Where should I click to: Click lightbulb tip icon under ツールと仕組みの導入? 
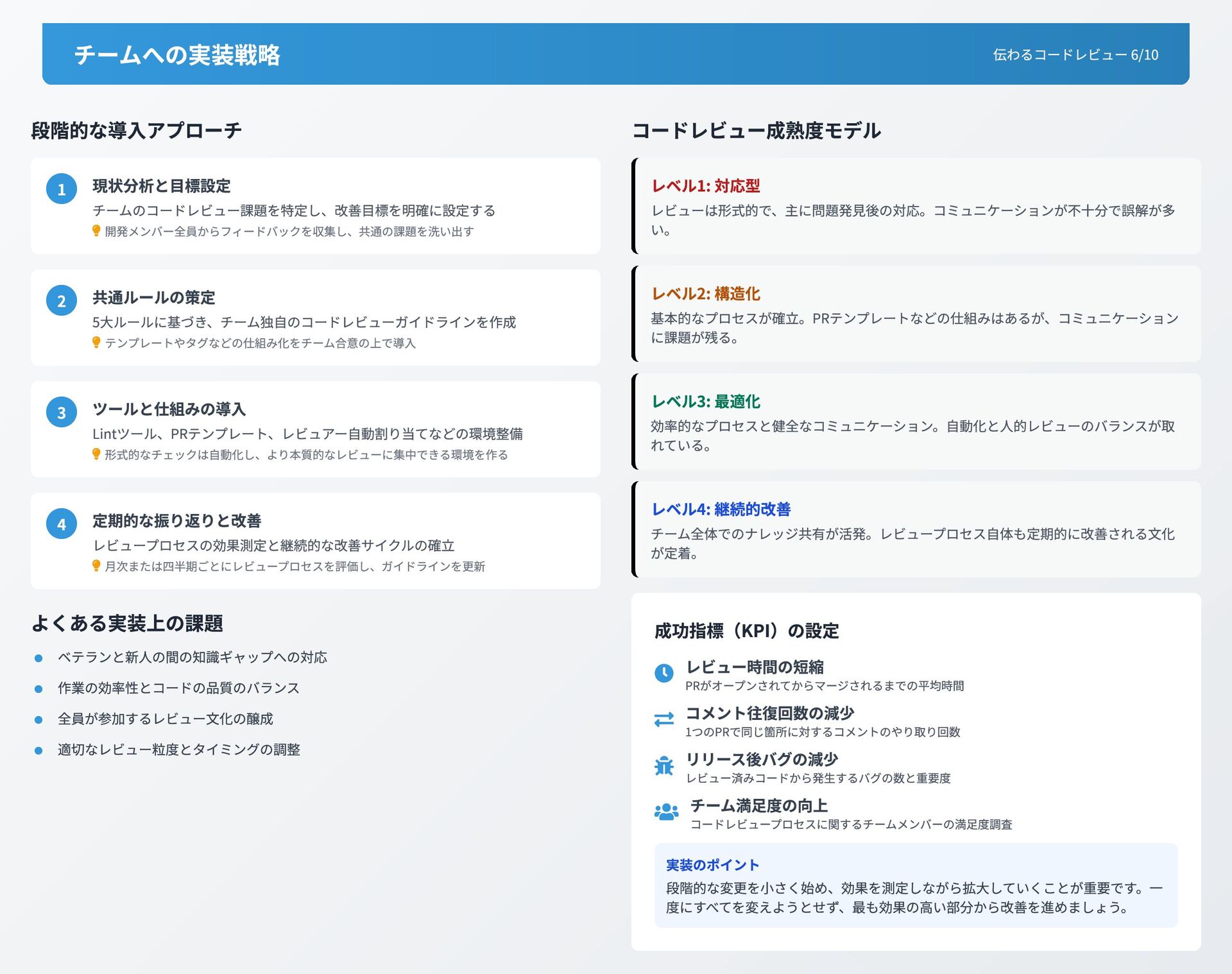(x=96, y=454)
